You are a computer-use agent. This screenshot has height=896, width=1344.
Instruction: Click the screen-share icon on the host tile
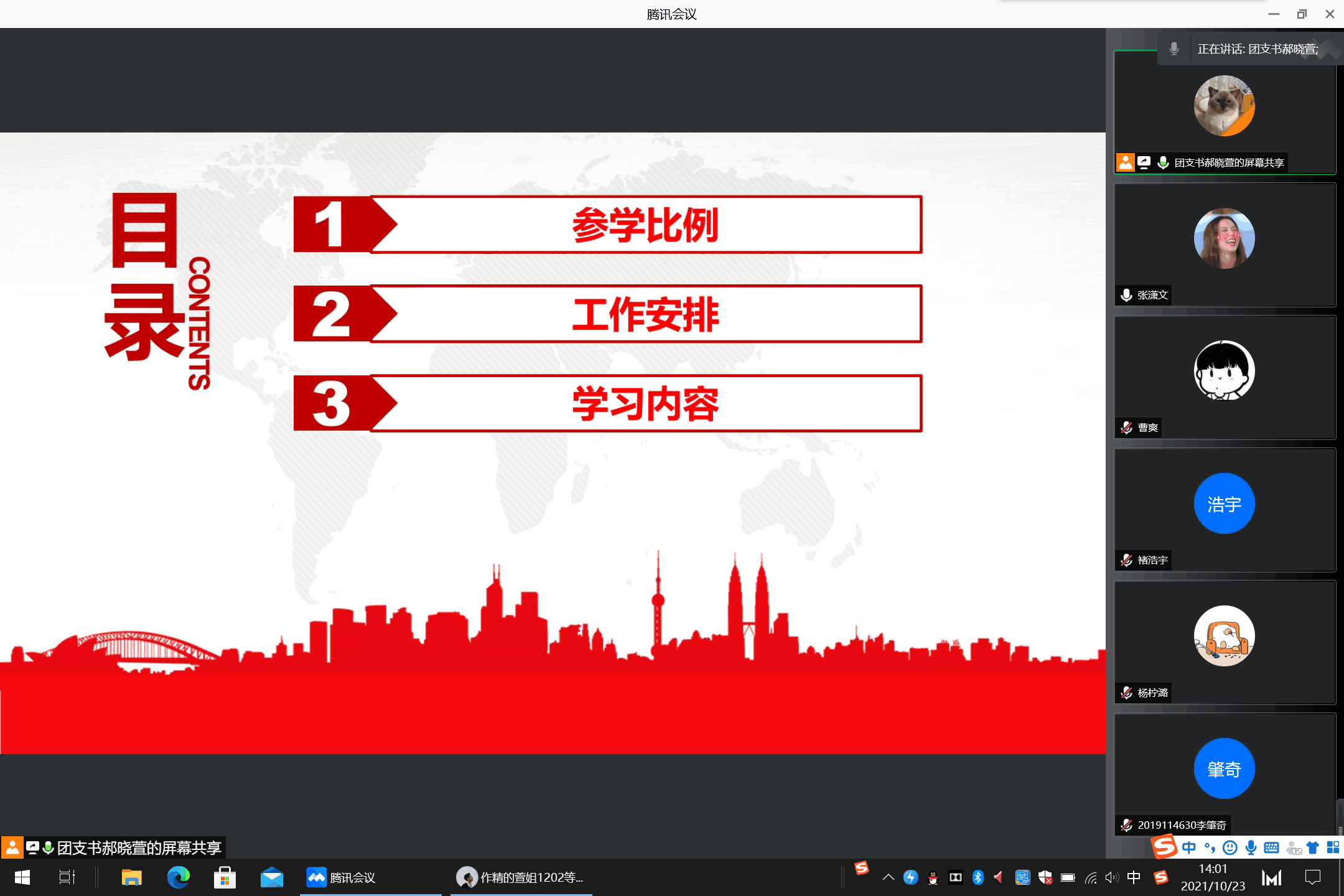(x=1144, y=162)
